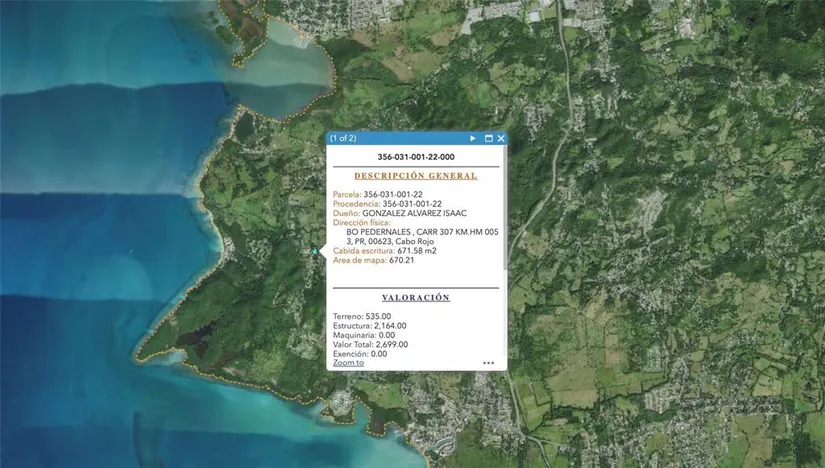Click the DESCRIPCIÓN GENERAL heading
Screen dimensions: 825x468
(x=415, y=176)
